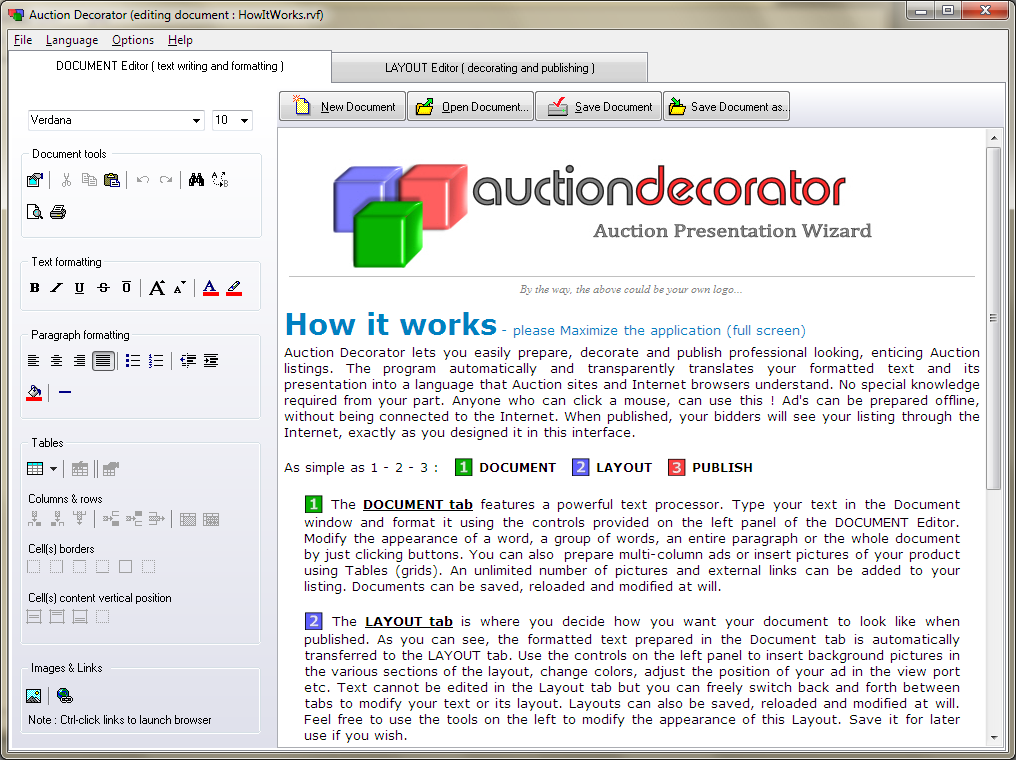
Task: Open the Verdana font name dropdown
Action: click(196, 120)
